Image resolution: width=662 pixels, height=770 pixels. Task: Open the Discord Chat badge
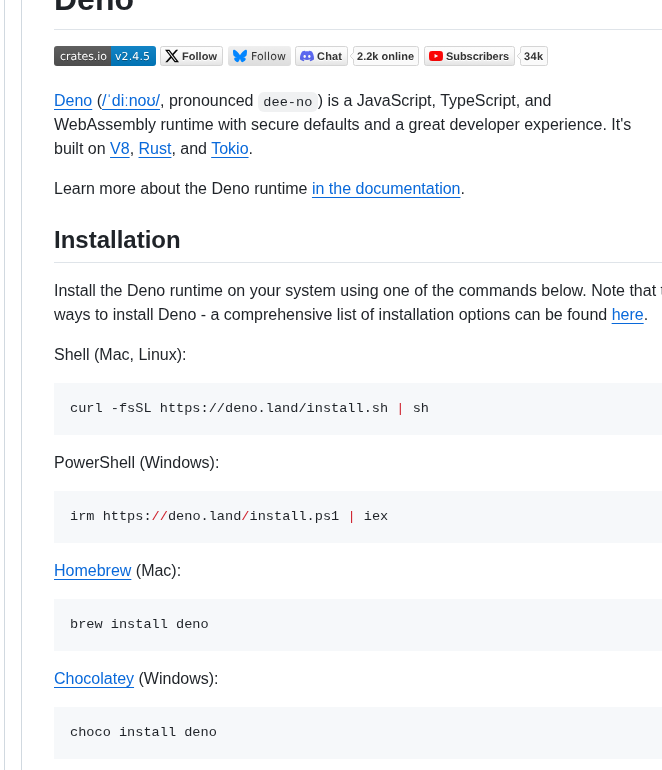click(322, 56)
